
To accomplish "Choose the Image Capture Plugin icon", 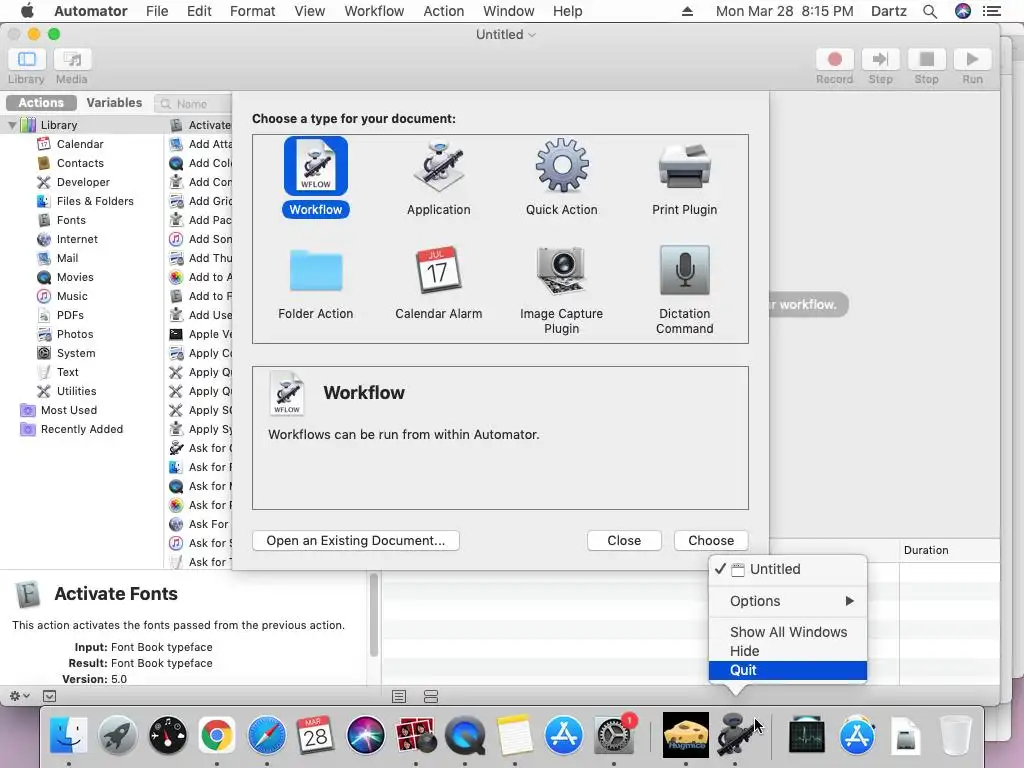I will click(x=561, y=270).
